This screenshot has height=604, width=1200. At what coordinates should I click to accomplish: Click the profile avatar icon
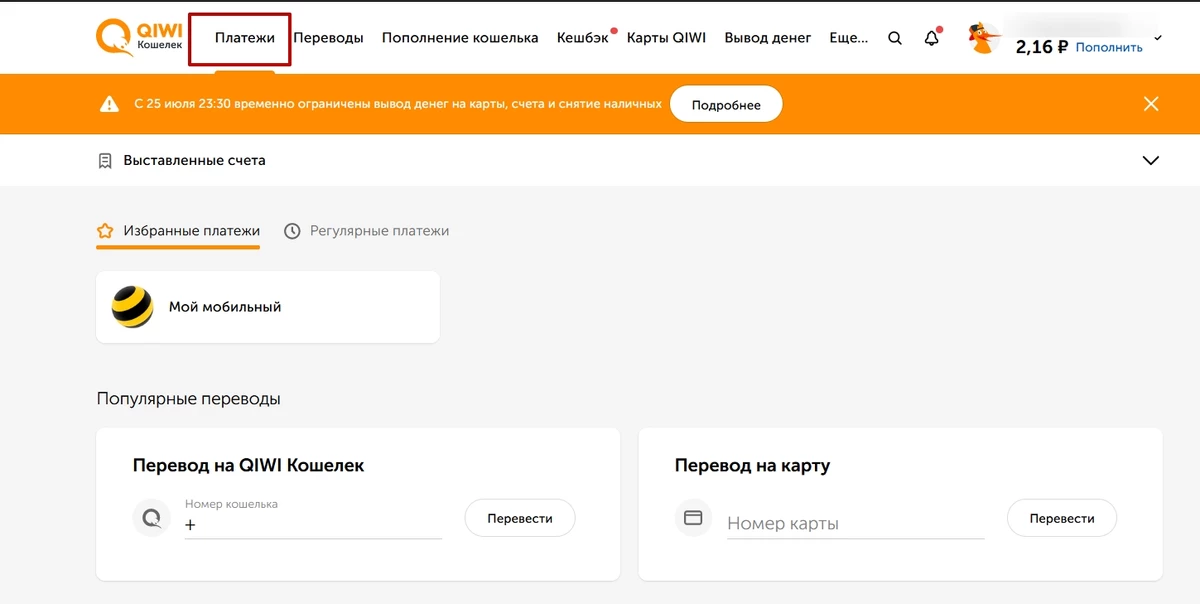984,39
